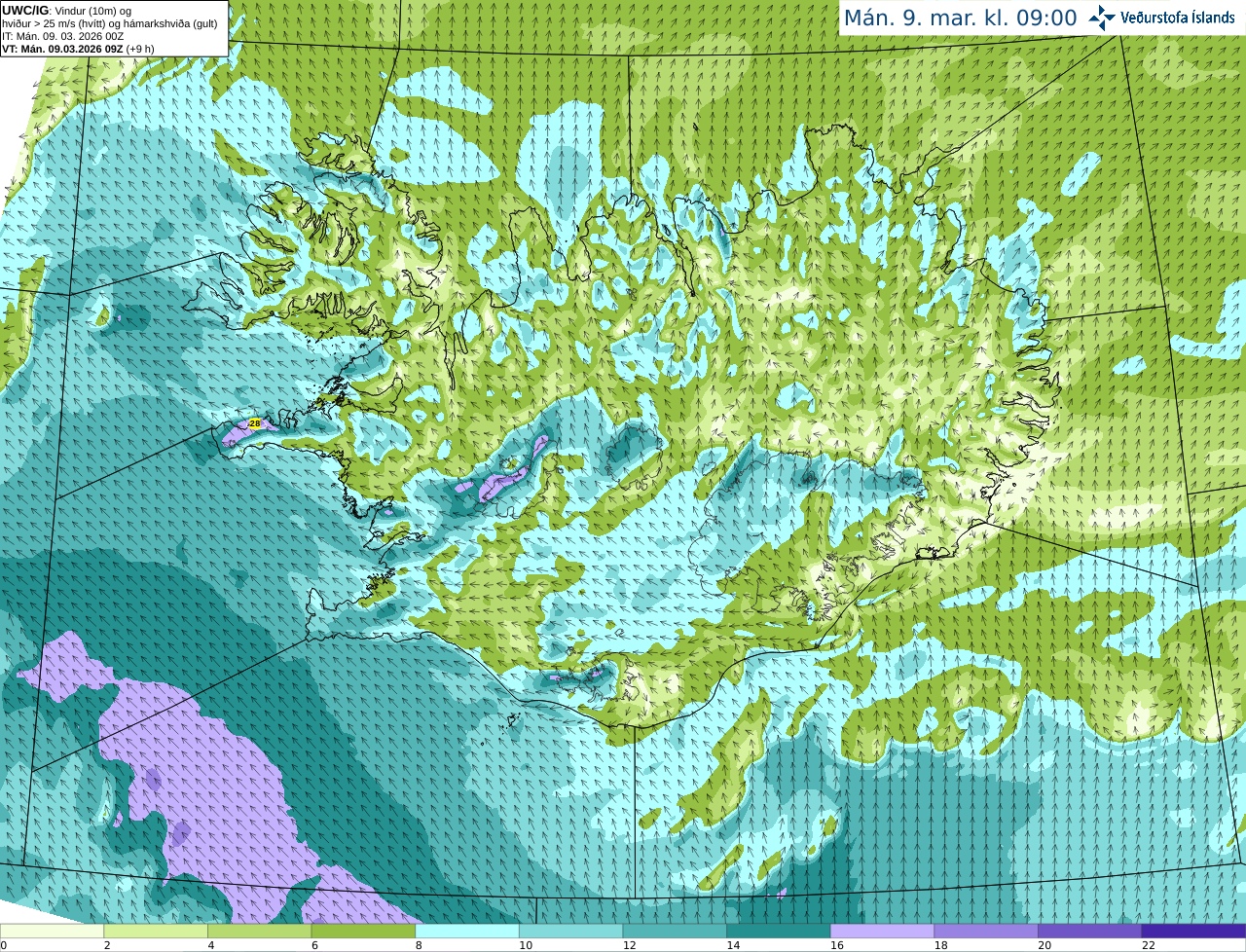Select the 2–4 m/s light green legend swatch

pyautogui.click(x=156, y=932)
